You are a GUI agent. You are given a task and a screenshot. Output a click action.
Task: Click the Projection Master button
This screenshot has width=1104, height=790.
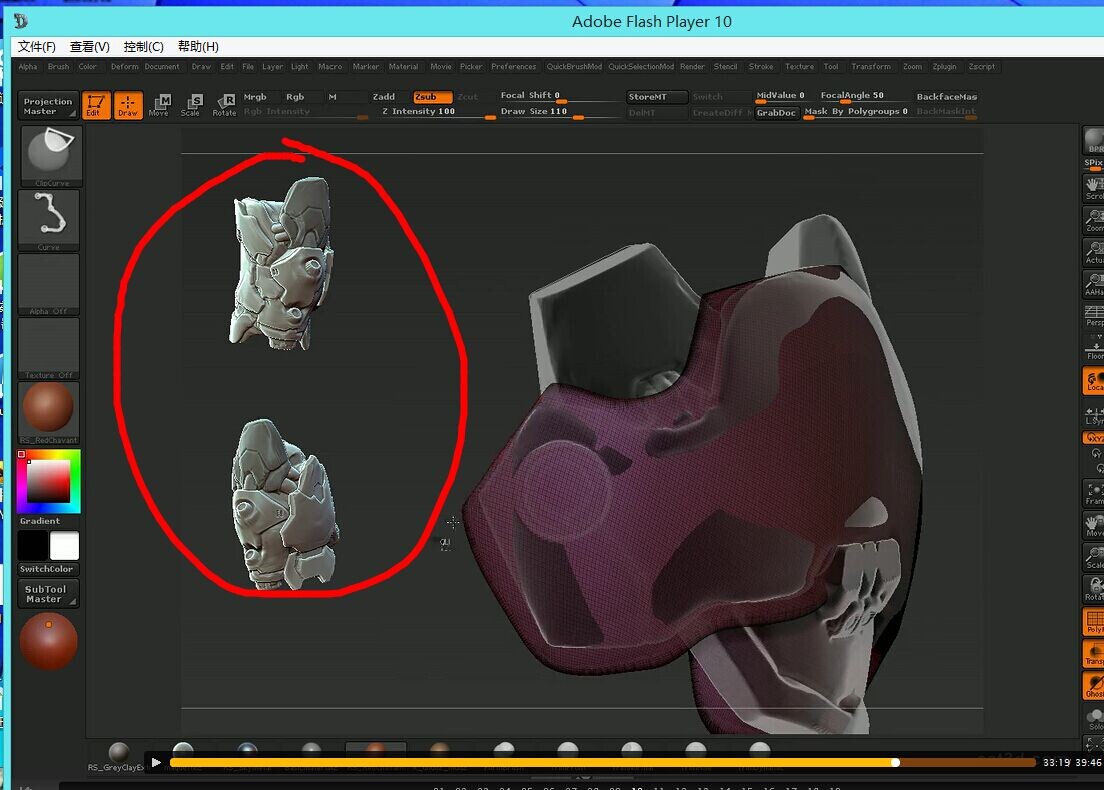[x=48, y=106]
